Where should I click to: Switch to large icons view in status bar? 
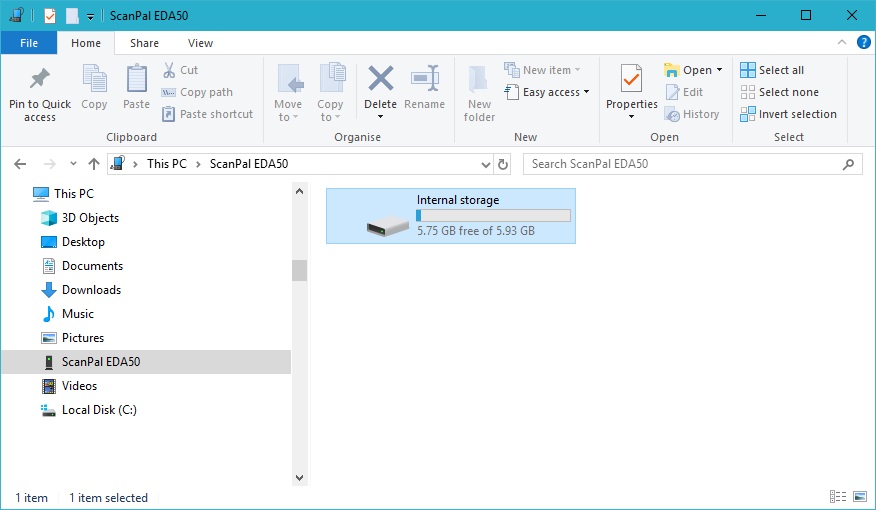[859, 497]
